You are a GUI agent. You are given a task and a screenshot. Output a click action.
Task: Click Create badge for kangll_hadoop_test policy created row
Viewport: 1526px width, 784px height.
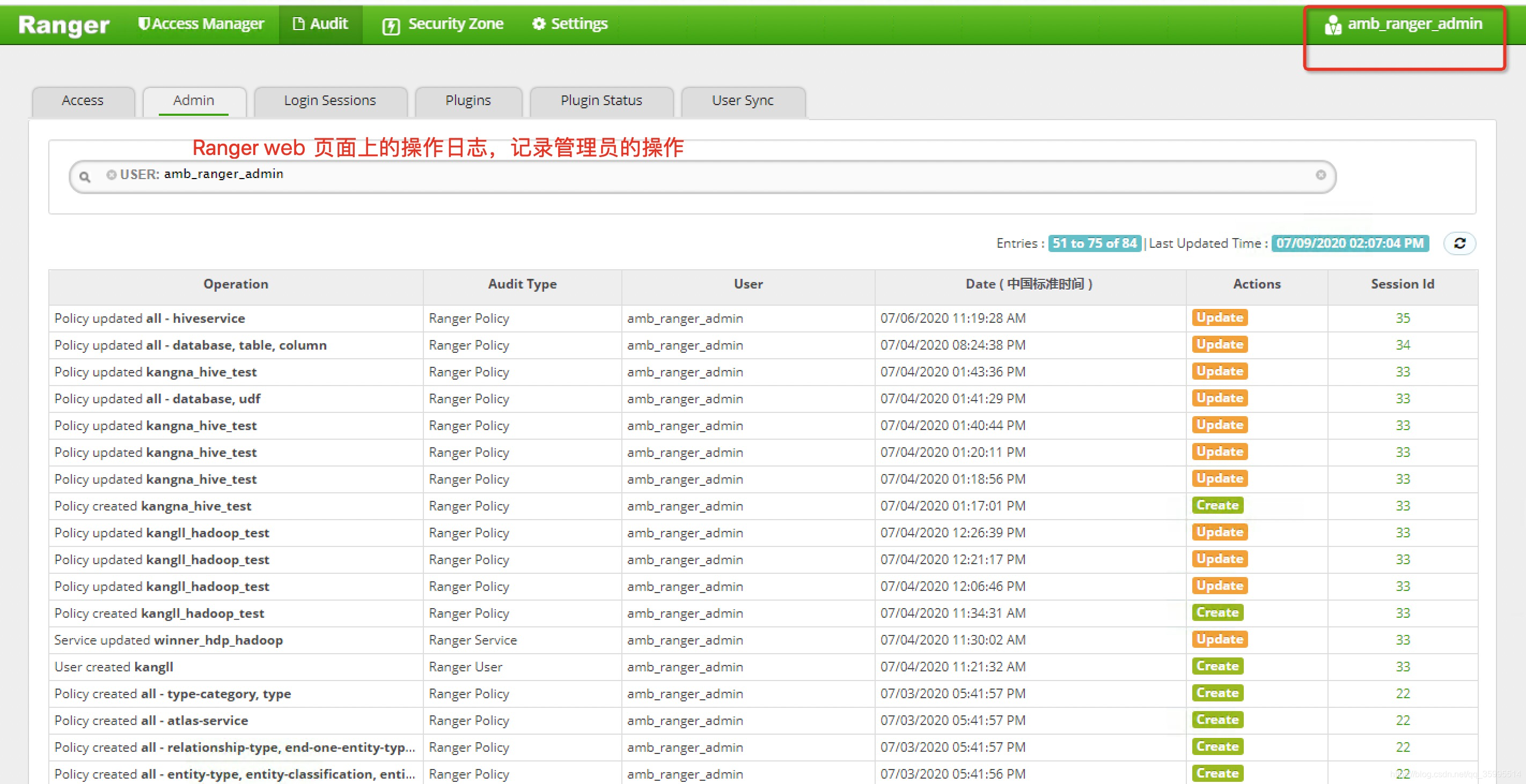point(1217,612)
